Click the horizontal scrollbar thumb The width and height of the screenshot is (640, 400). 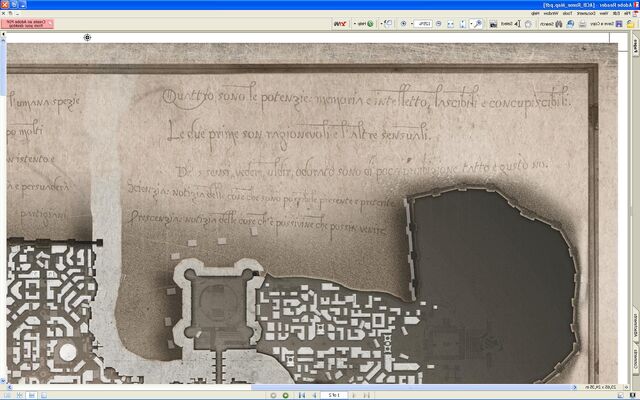[411, 387]
